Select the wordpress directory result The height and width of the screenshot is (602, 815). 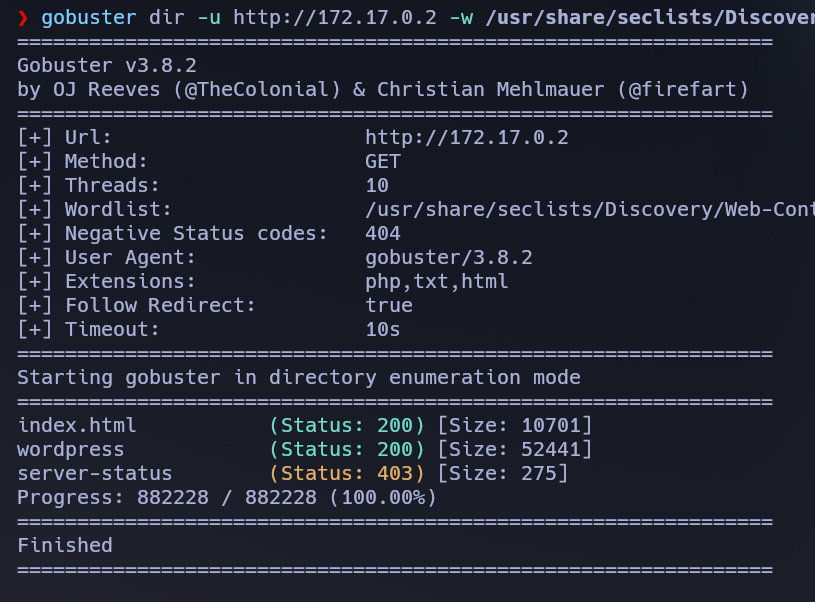[x=69, y=449]
